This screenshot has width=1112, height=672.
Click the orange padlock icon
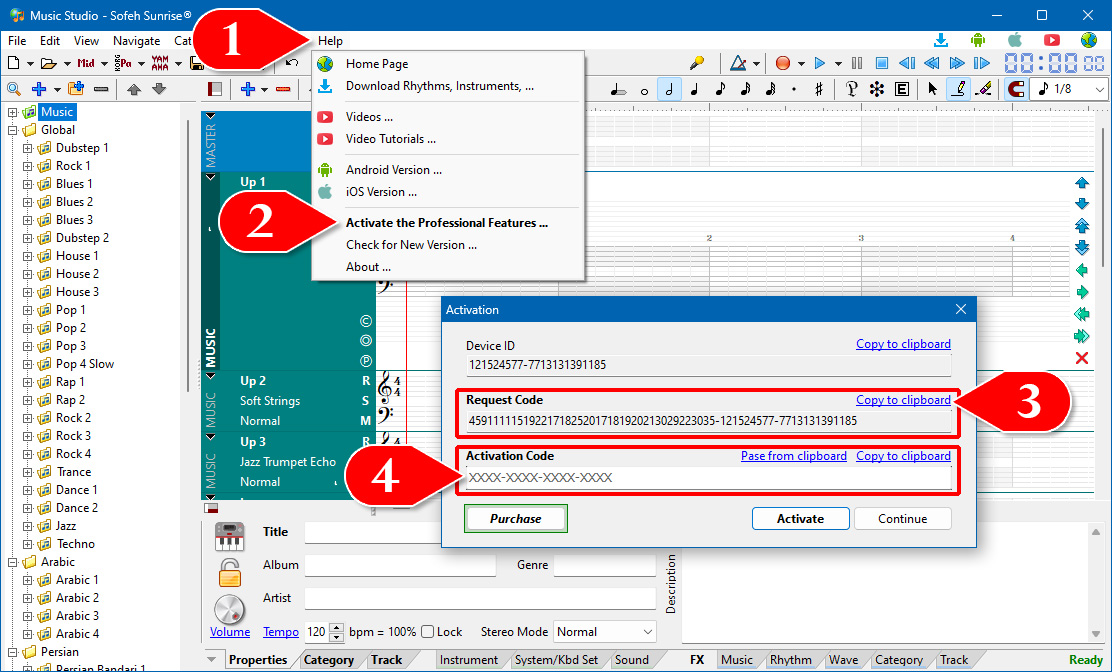click(230, 572)
